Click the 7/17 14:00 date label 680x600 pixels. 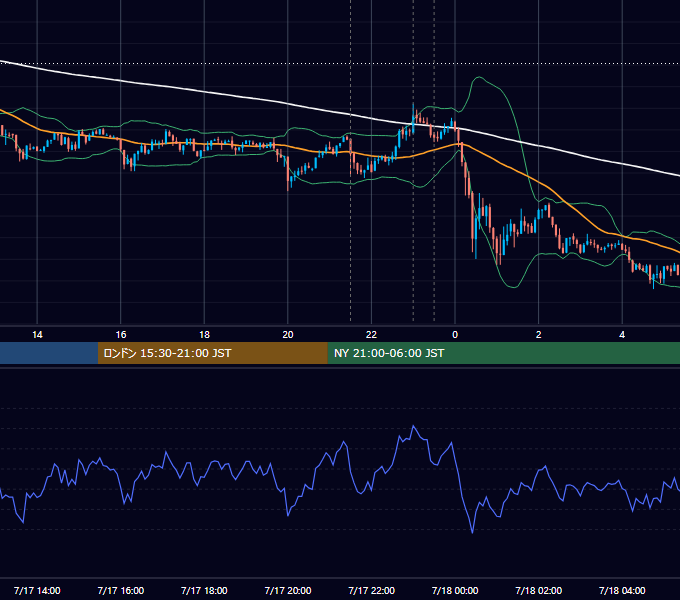37,590
